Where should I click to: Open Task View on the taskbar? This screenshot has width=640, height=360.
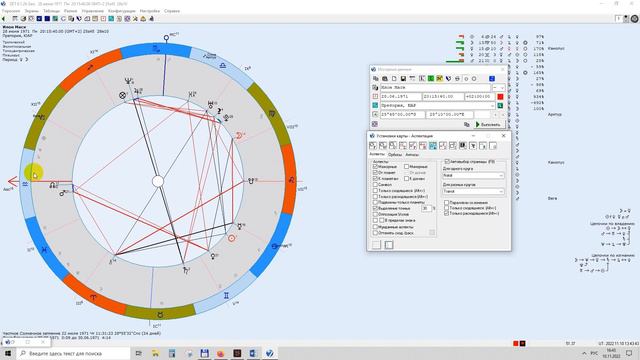139,353
